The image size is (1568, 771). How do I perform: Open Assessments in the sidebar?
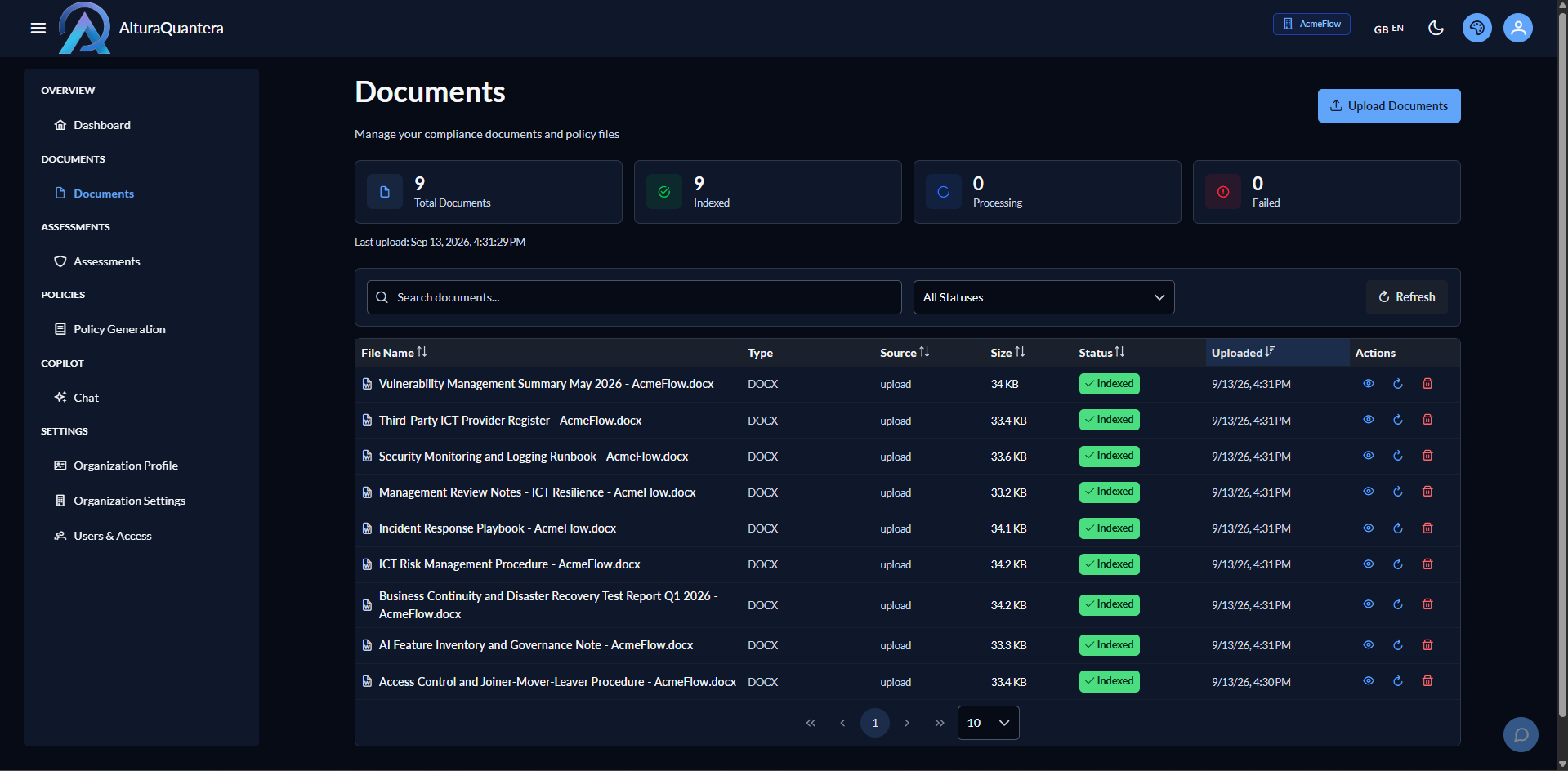pos(106,261)
